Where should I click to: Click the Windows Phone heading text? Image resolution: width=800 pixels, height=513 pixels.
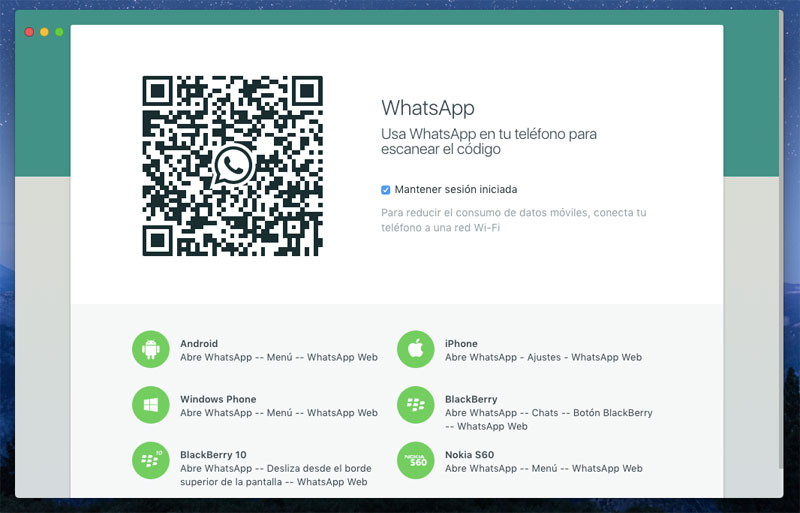tap(218, 399)
